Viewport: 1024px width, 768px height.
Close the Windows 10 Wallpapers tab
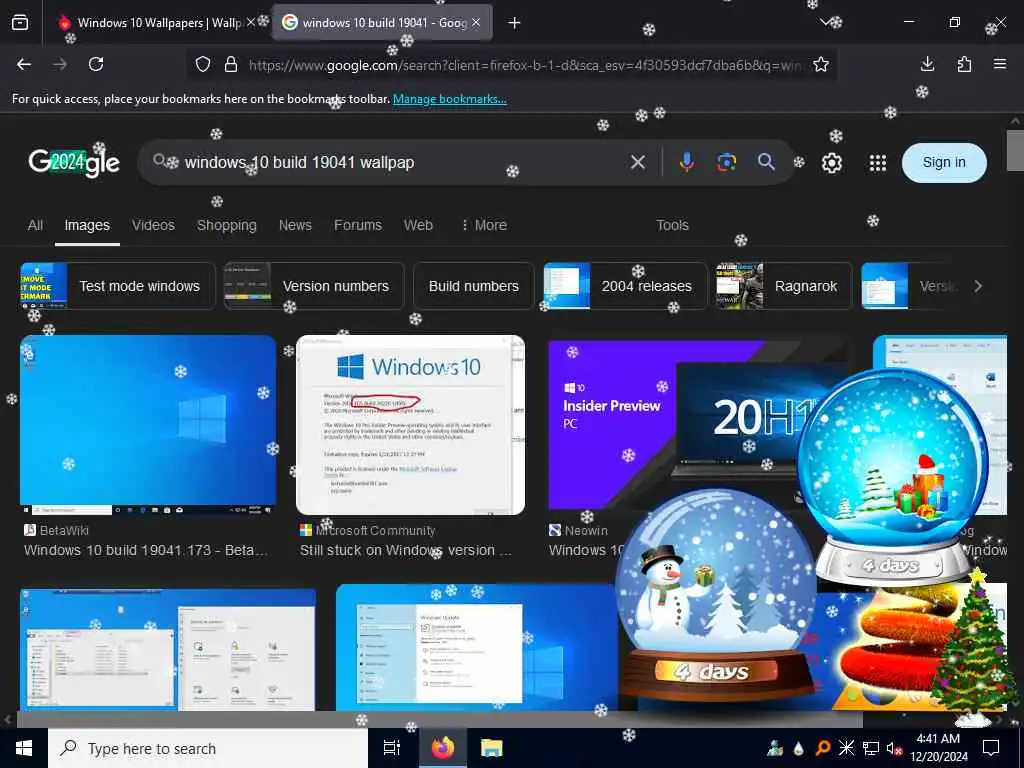pos(251,23)
